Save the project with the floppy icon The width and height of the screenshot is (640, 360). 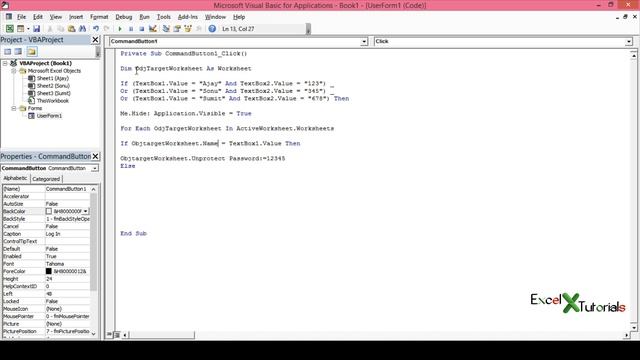click(x=36, y=29)
